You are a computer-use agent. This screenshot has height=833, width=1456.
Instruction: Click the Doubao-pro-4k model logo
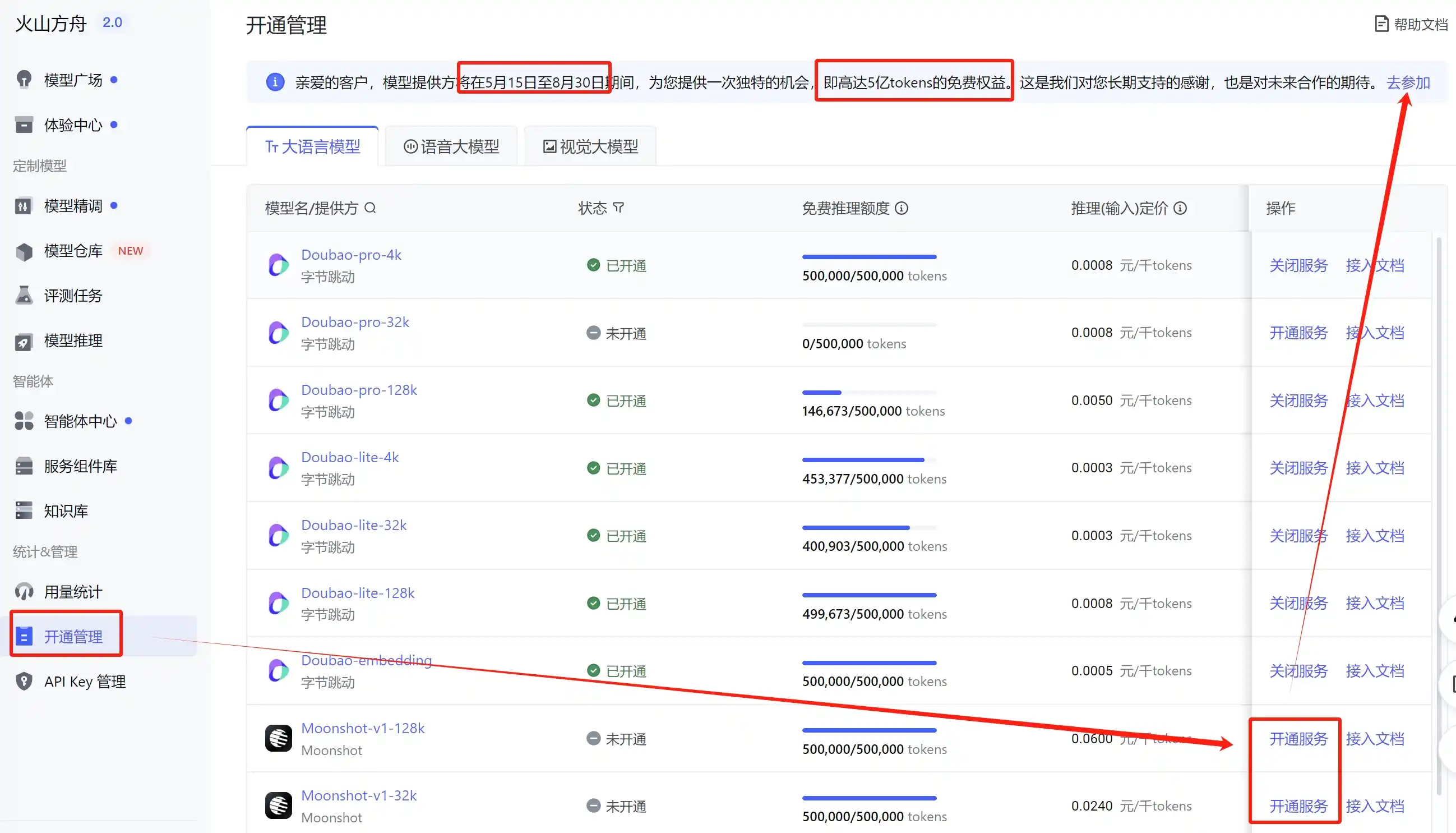tap(279, 265)
